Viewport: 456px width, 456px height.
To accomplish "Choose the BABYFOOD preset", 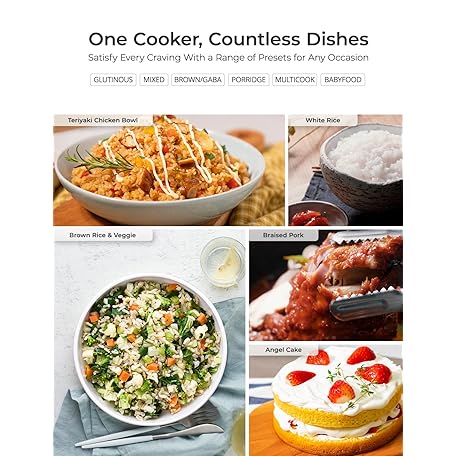I will coord(343,80).
